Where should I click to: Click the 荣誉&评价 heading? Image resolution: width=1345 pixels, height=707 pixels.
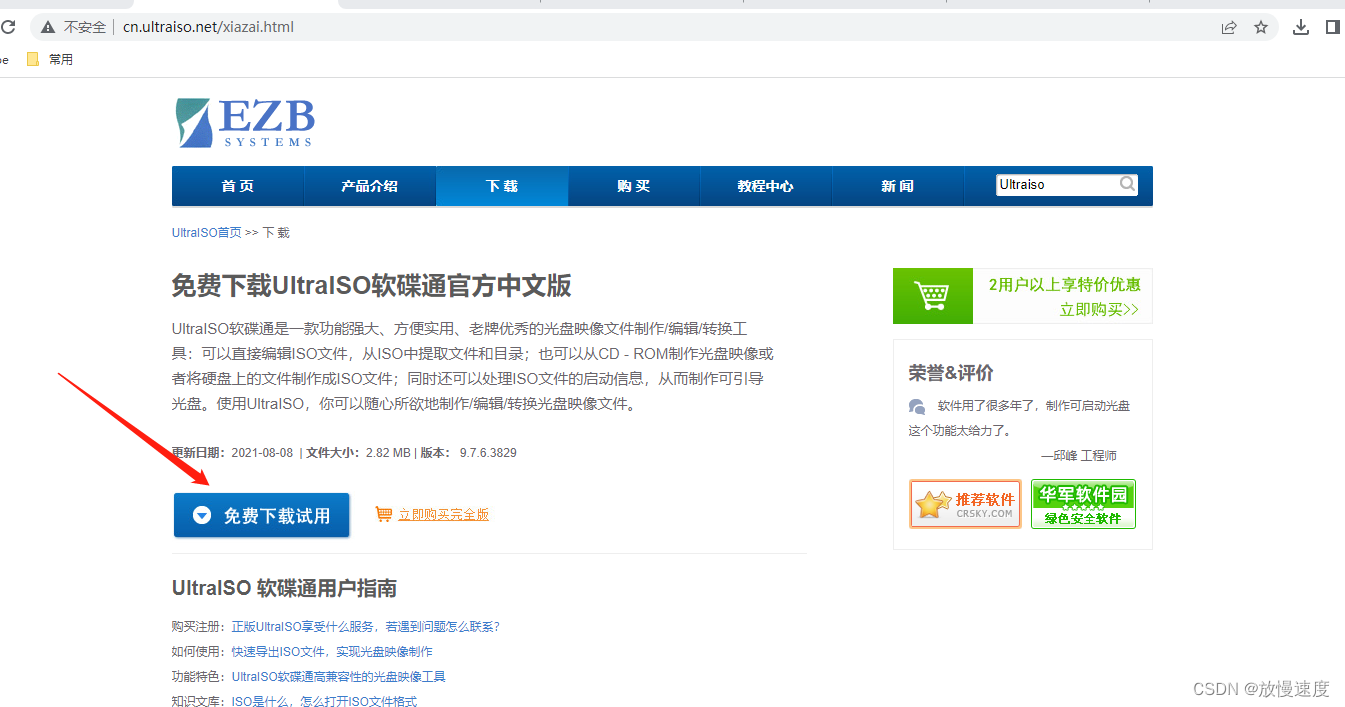tap(951, 373)
